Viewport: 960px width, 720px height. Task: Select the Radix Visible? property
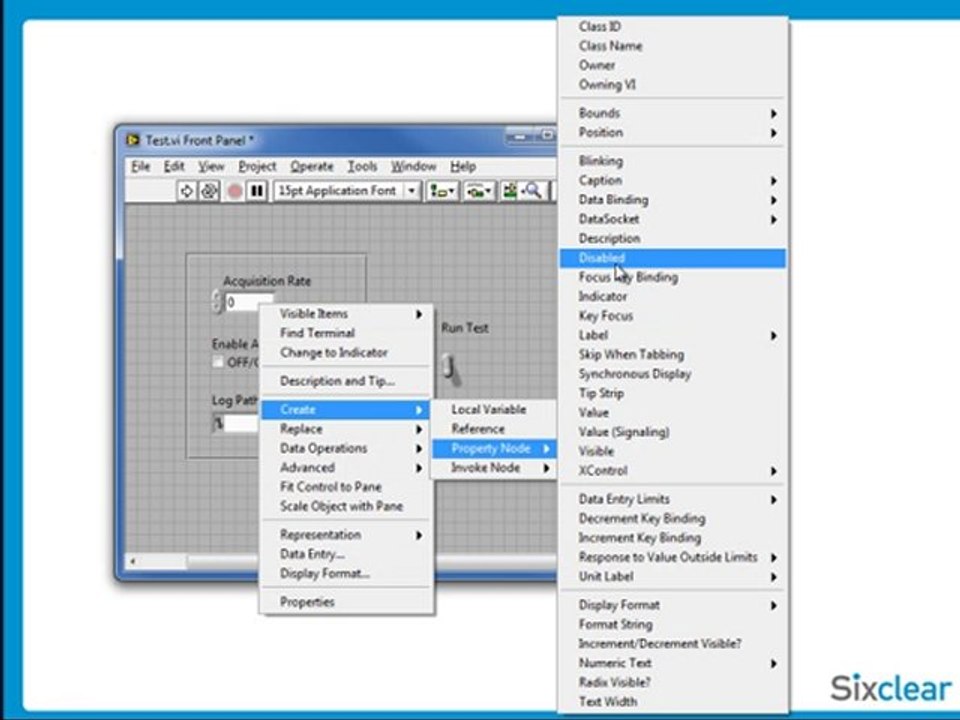673,682
